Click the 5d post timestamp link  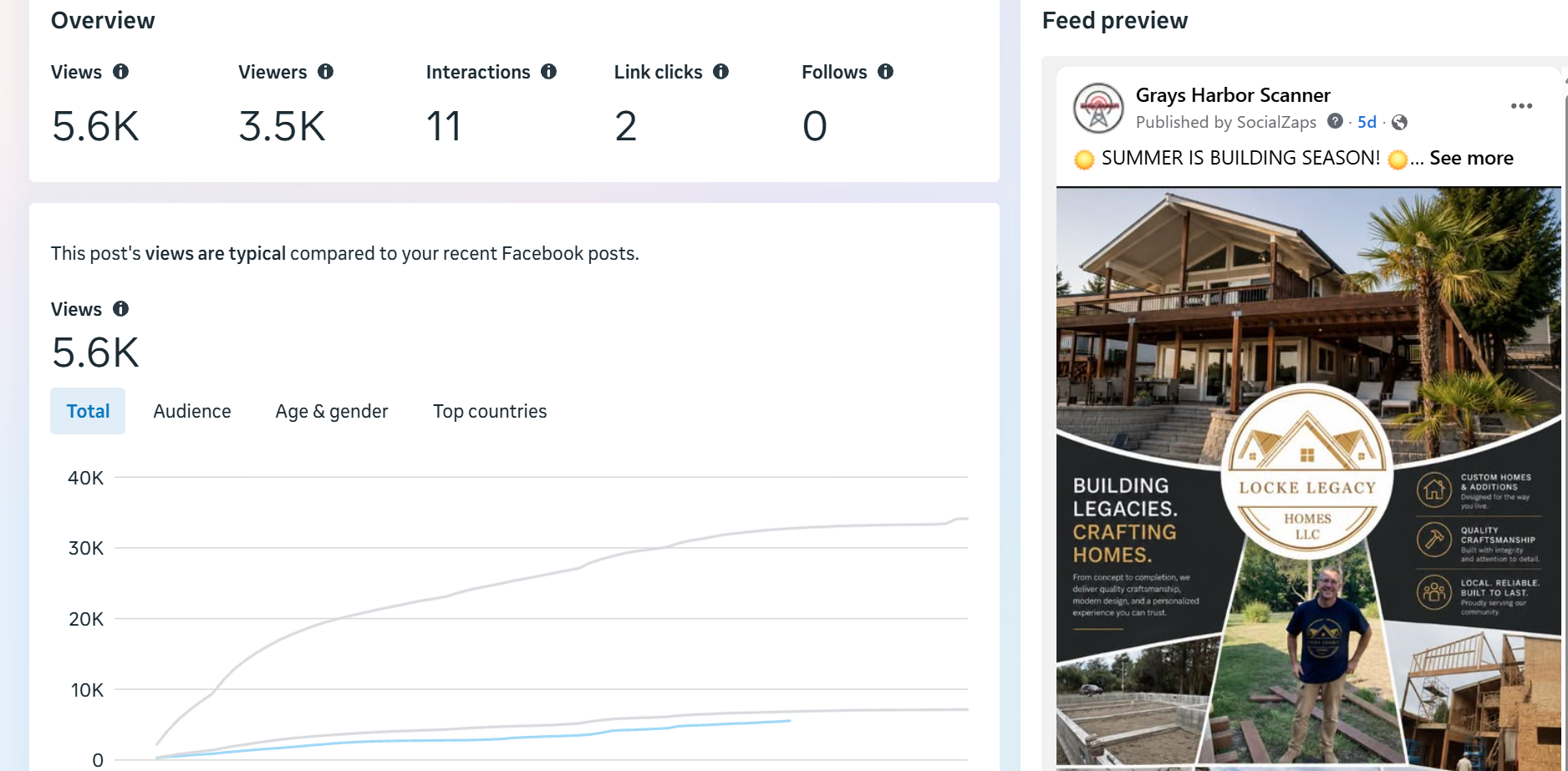[x=1367, y=122]
